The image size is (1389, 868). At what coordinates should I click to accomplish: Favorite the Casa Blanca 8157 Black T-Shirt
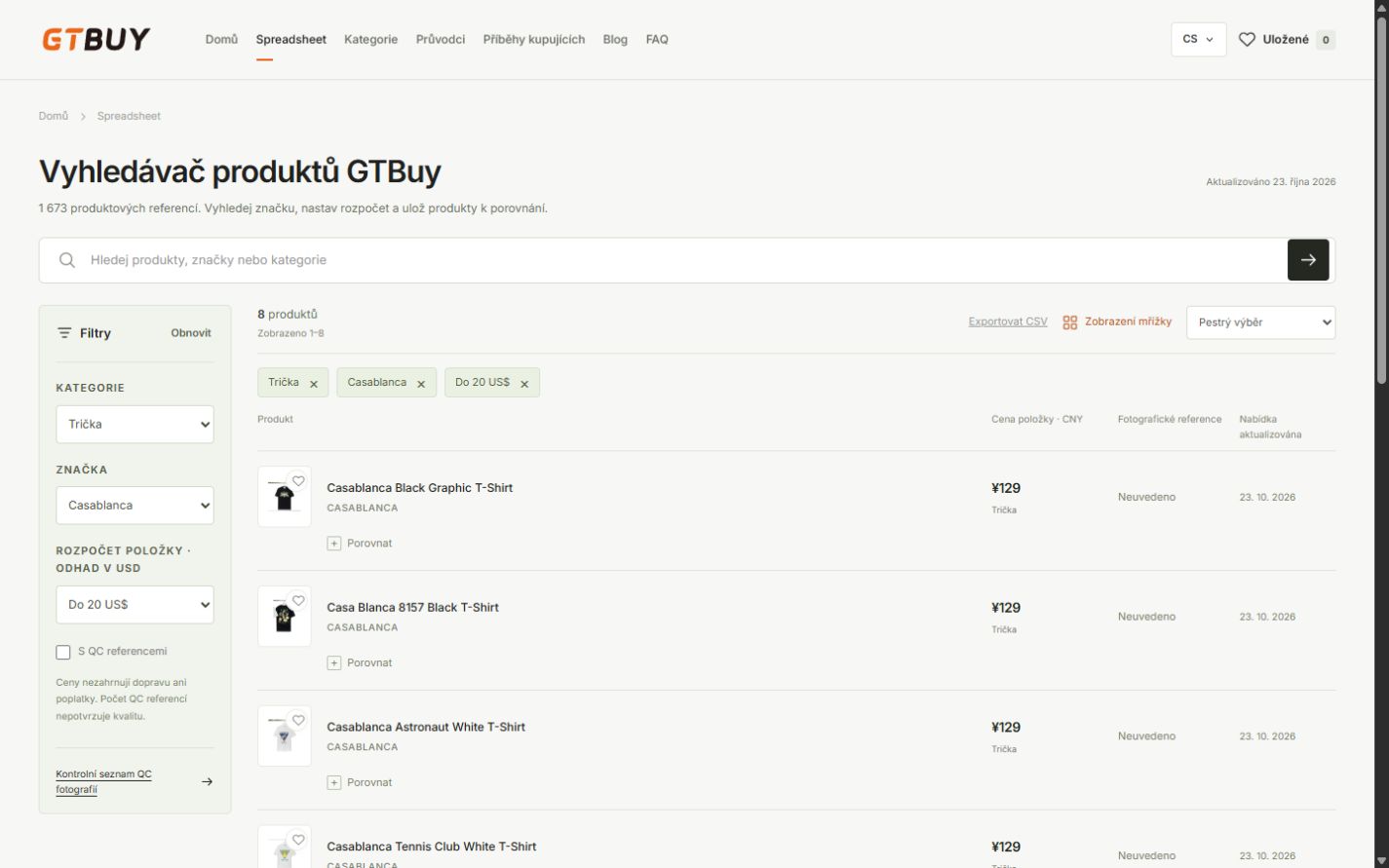(x=298, y=600)
